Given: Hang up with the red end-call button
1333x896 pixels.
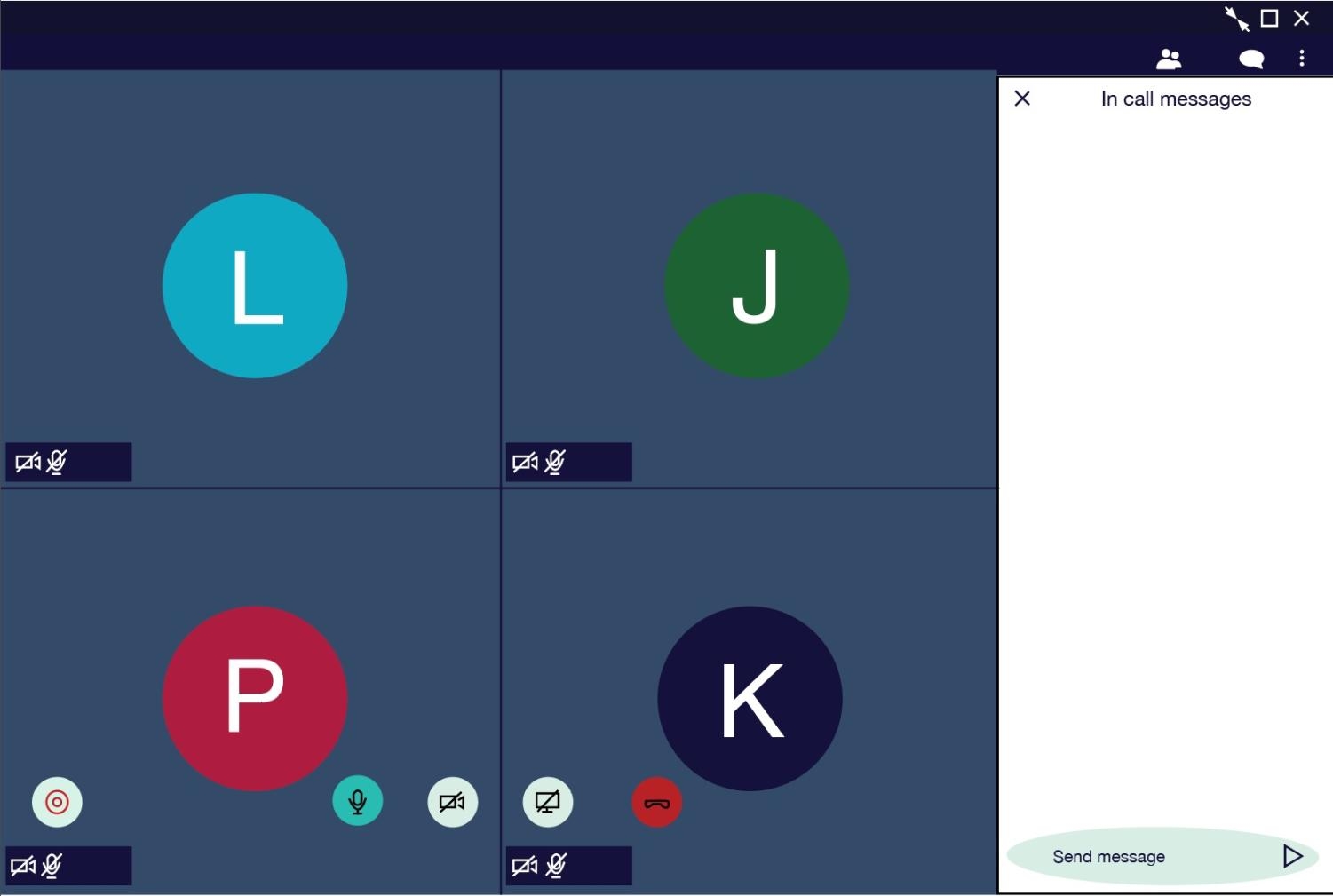Looking at the screenshot, I should point(656,802).
